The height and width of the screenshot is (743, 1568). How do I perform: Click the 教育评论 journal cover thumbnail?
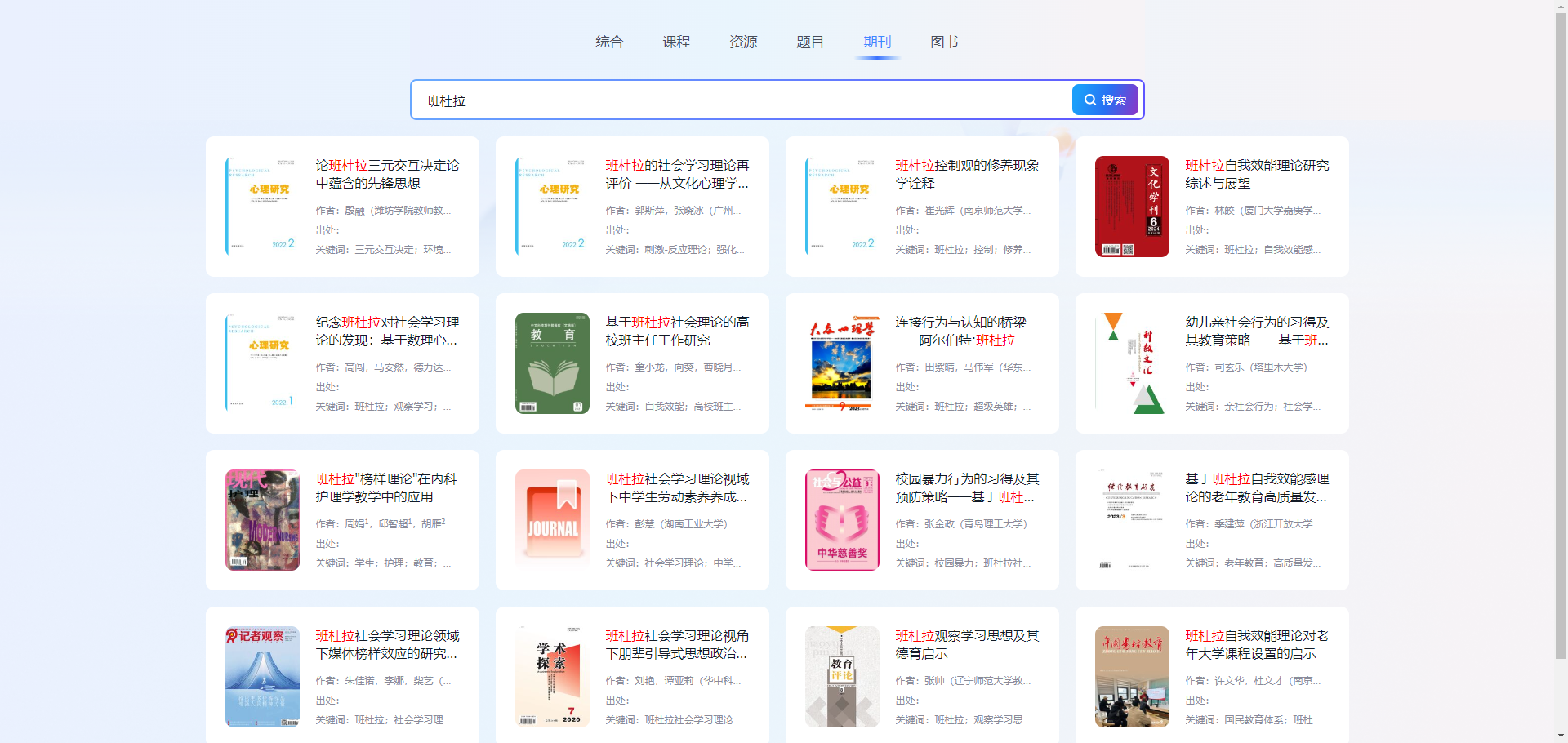(842, 677)
